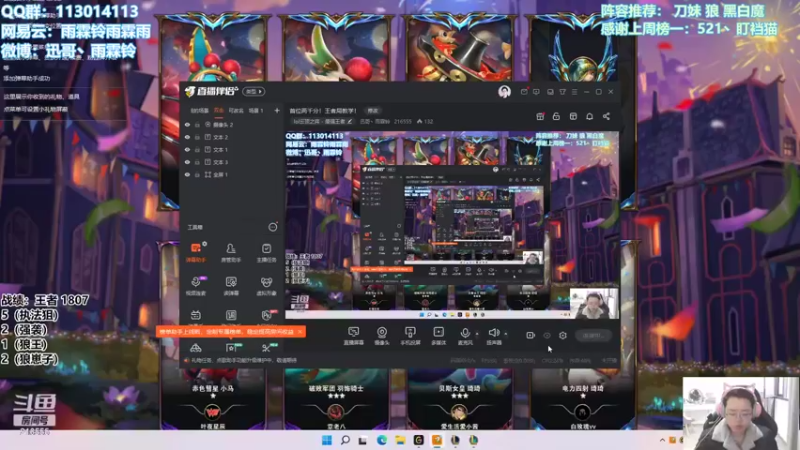
Task: Hide the 全屏 1 source layer
Action: tap(187, 174)
